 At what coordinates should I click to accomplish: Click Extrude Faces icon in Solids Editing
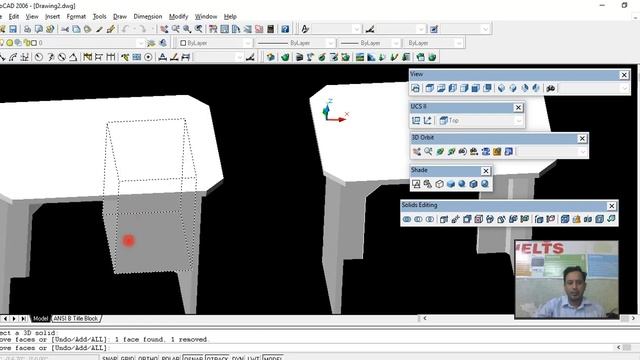point(444,219)
